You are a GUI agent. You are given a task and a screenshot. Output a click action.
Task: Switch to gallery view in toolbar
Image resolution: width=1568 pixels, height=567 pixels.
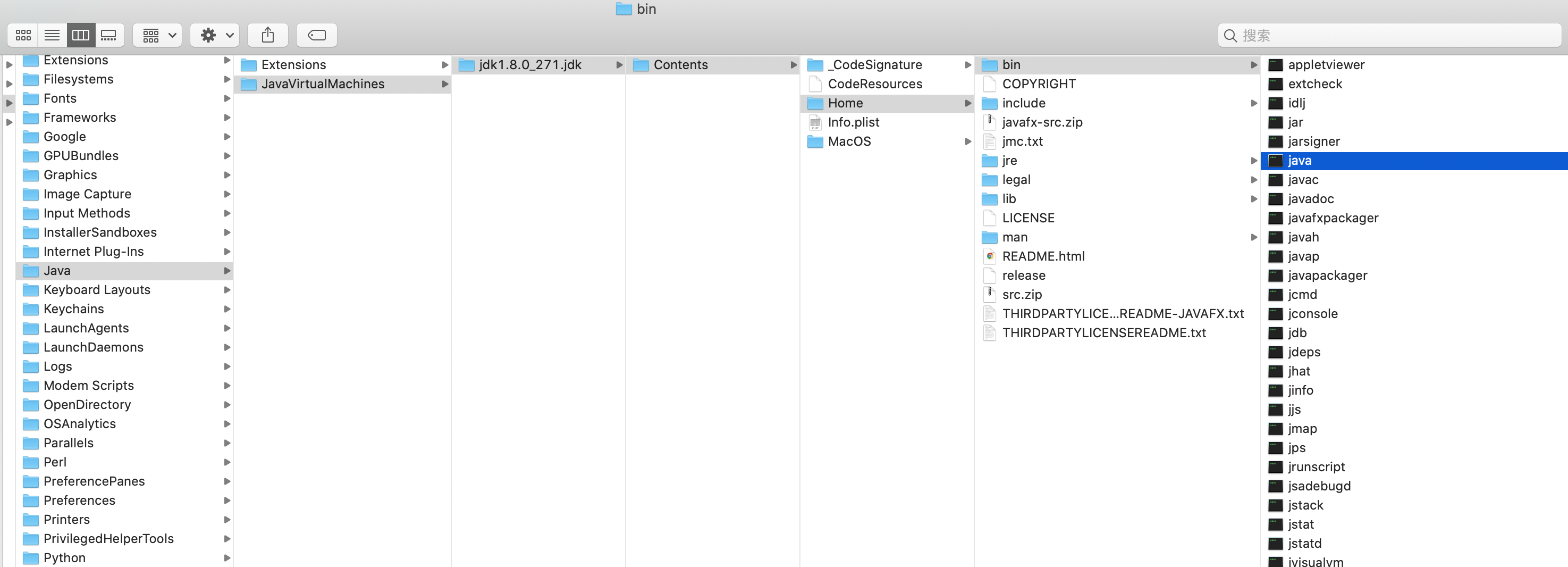109,35
